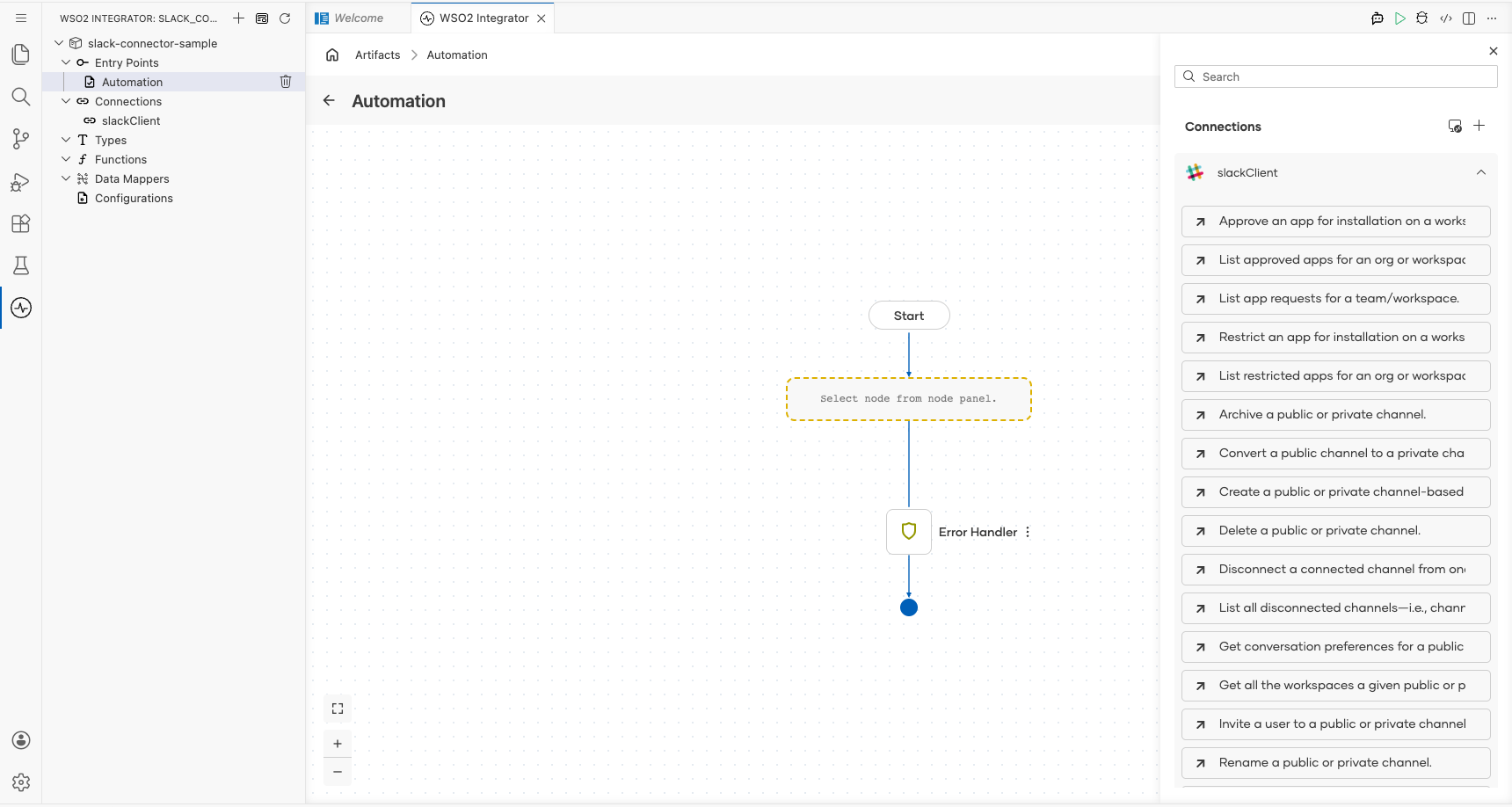This screenshot has height=807, width=1512.
Task: Collapse the slack-connector-sample project node
Action: (59, 43)
